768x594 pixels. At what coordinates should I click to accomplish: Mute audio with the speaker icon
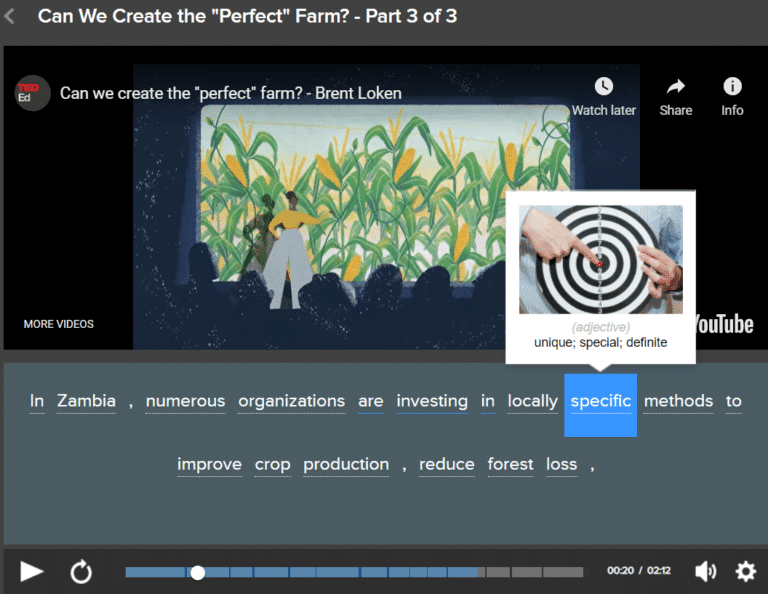pos(705,572)
